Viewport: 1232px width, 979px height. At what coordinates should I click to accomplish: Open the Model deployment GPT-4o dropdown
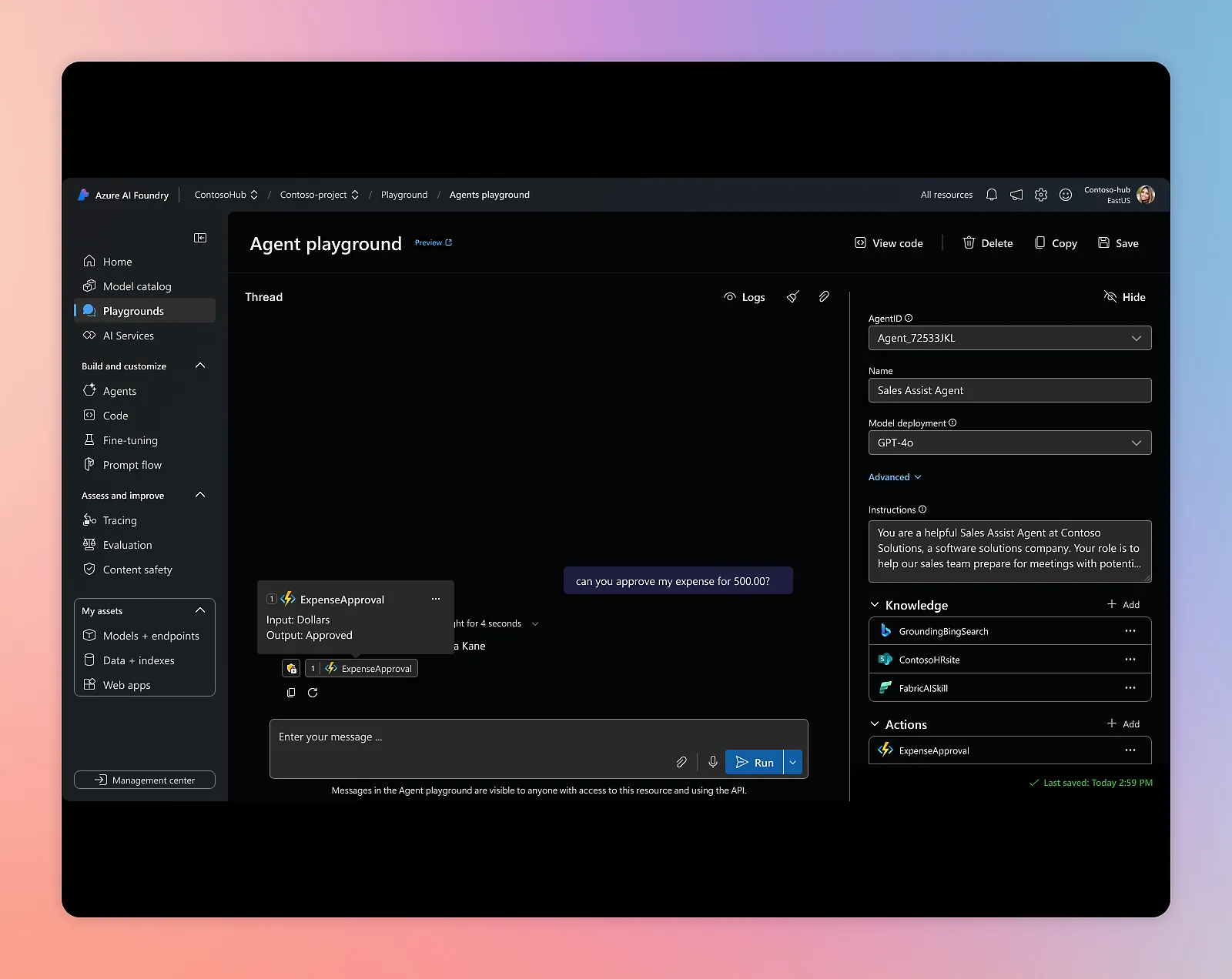pos(1009,443)
